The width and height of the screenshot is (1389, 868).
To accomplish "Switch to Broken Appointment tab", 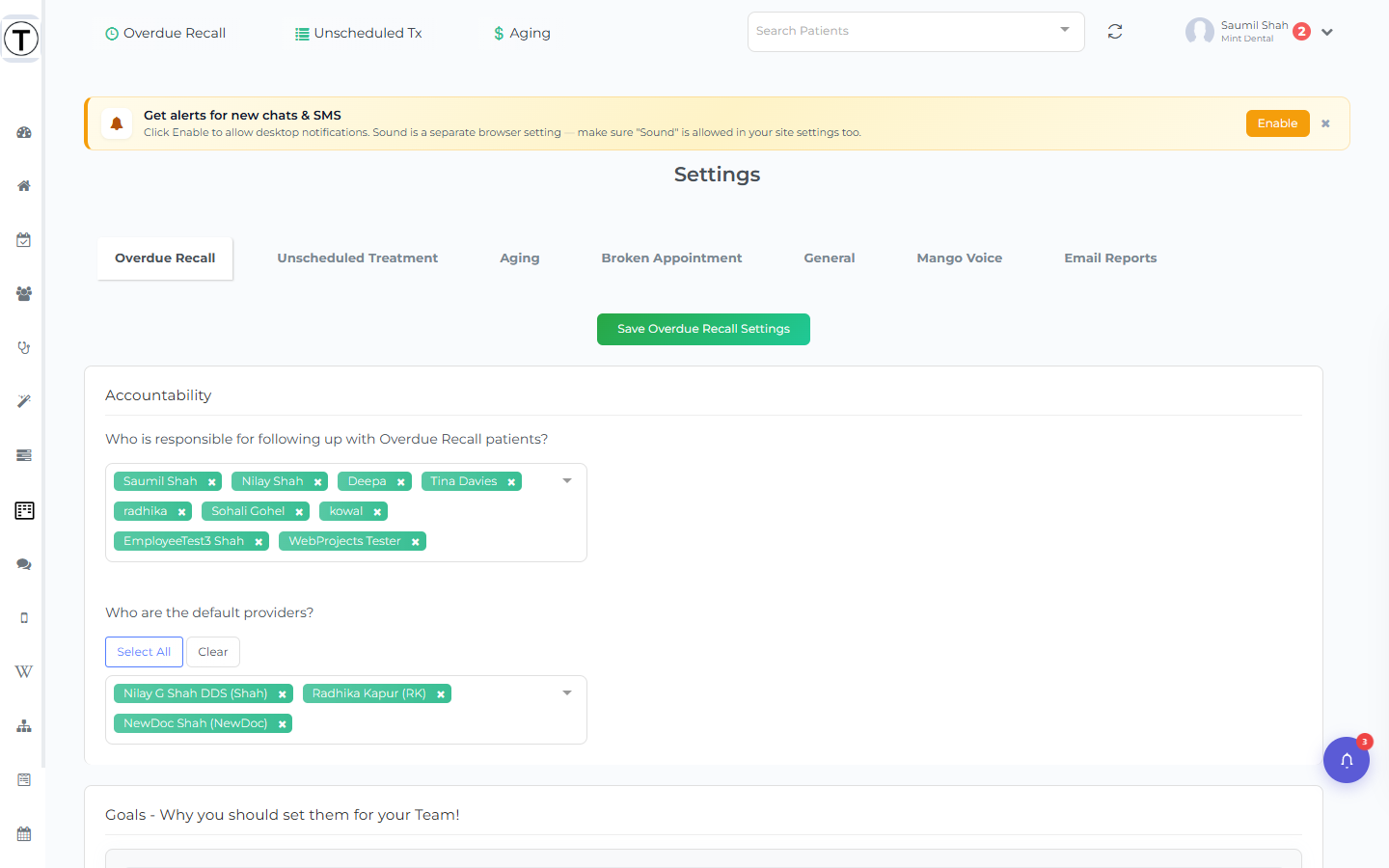I will click(x=671, y=258).
